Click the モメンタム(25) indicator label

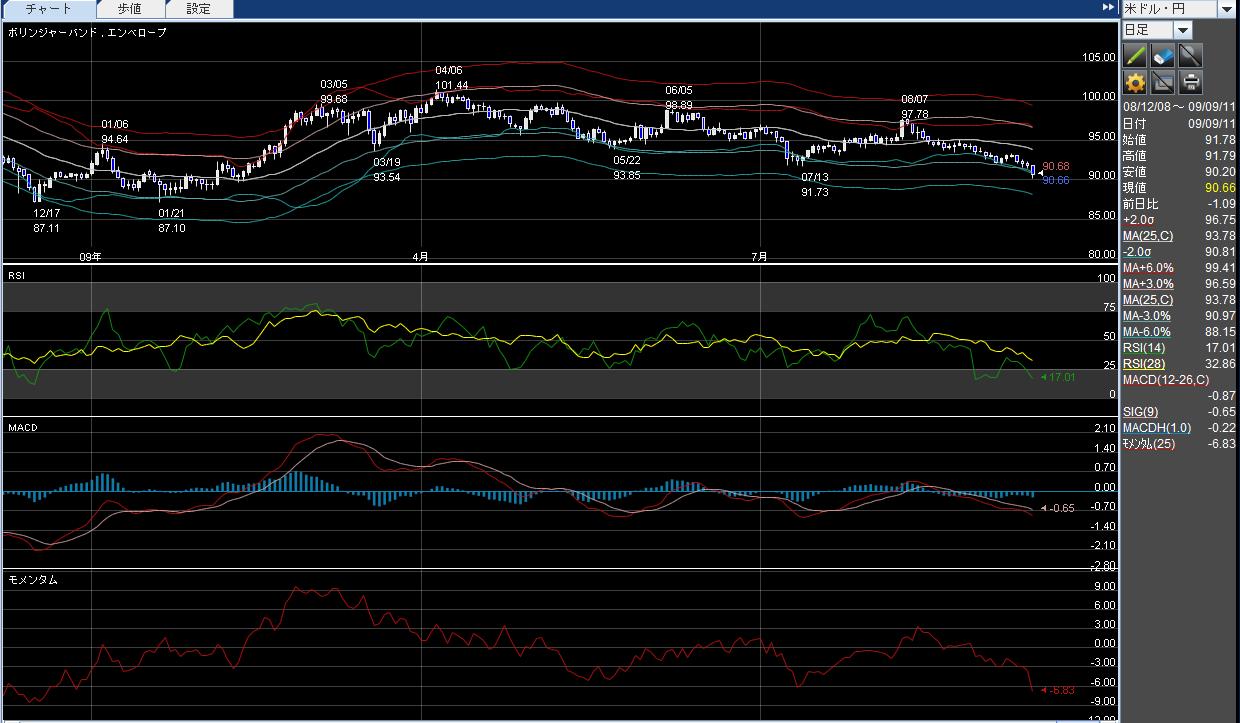tap(1149, 444)
